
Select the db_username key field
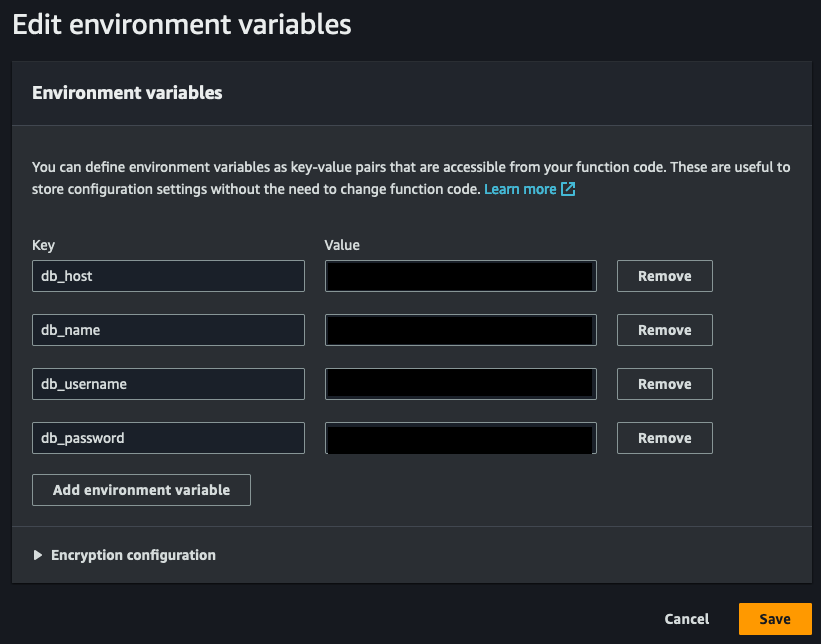168,384
